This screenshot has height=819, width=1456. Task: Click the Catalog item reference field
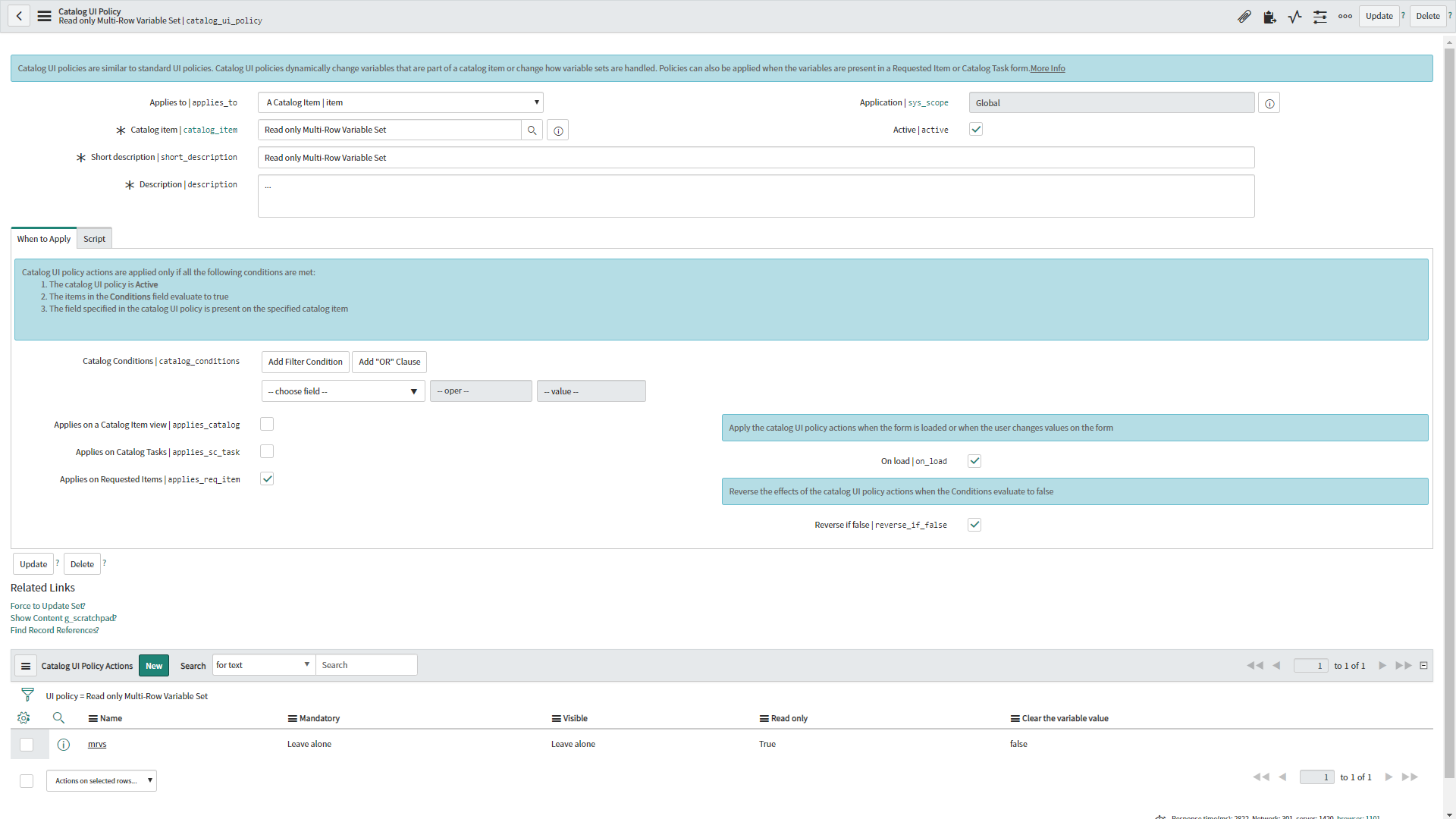coord(390,130)
